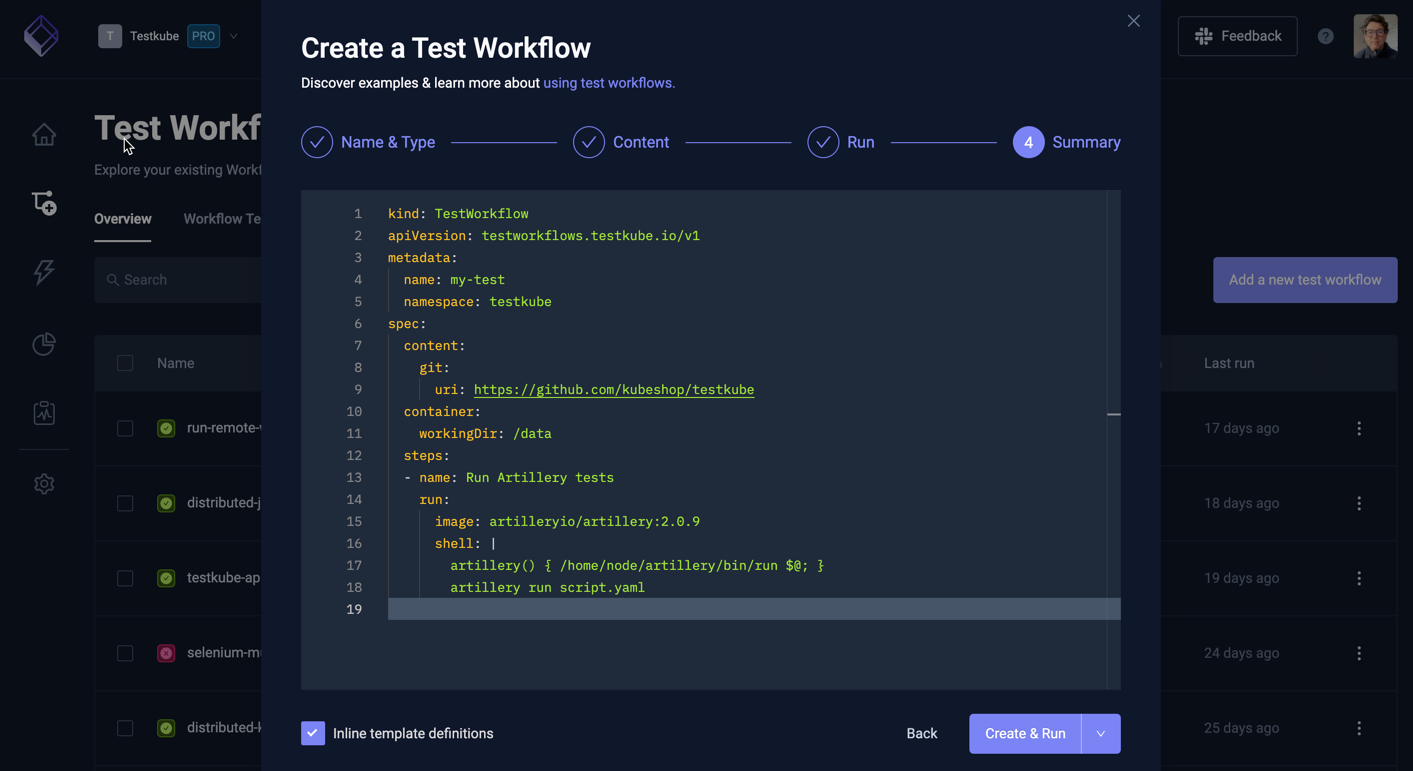Toggle the select-all checkbox in the table header

[x=125, y=363]
